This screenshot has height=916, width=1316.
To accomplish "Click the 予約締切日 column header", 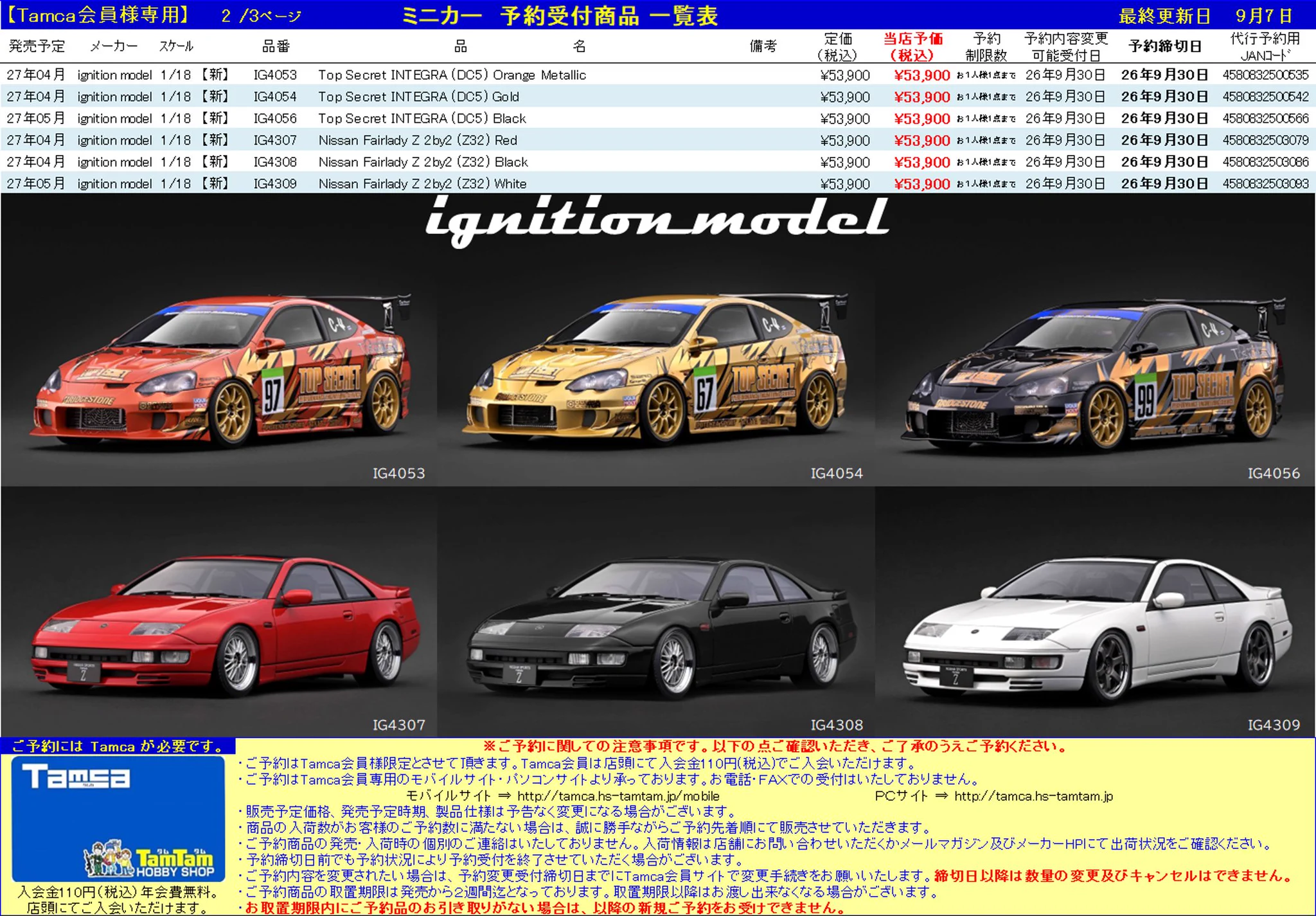I will [1165, 46].
